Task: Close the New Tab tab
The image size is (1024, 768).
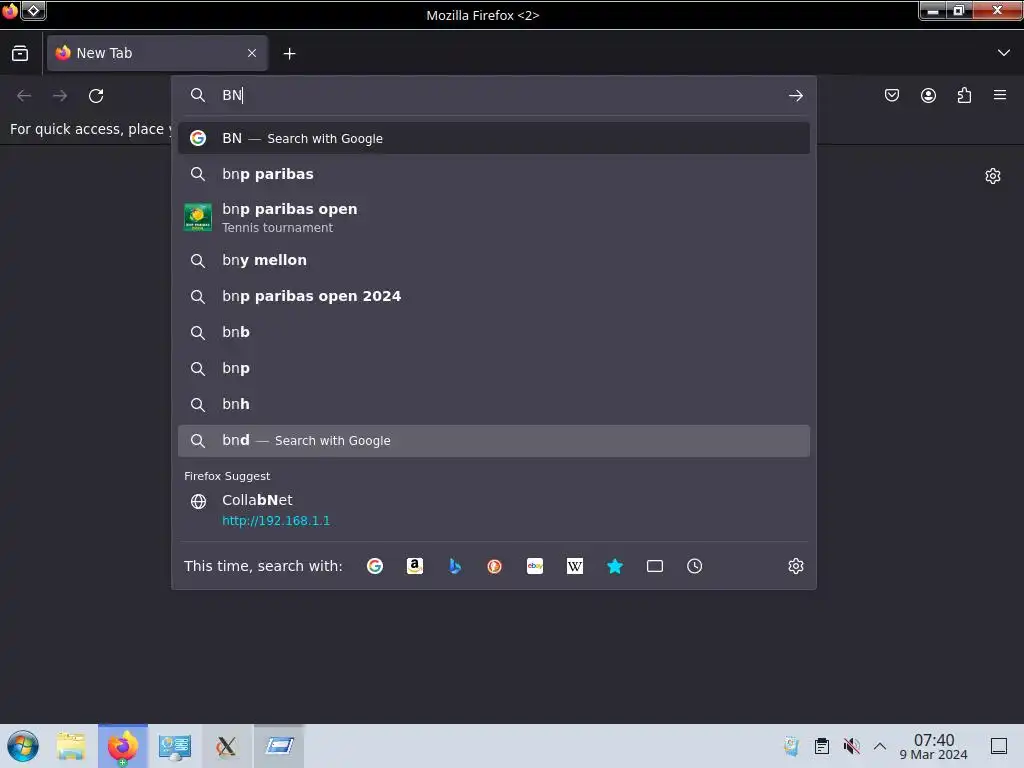Action: pyautogui.click(x=251, y=54)
